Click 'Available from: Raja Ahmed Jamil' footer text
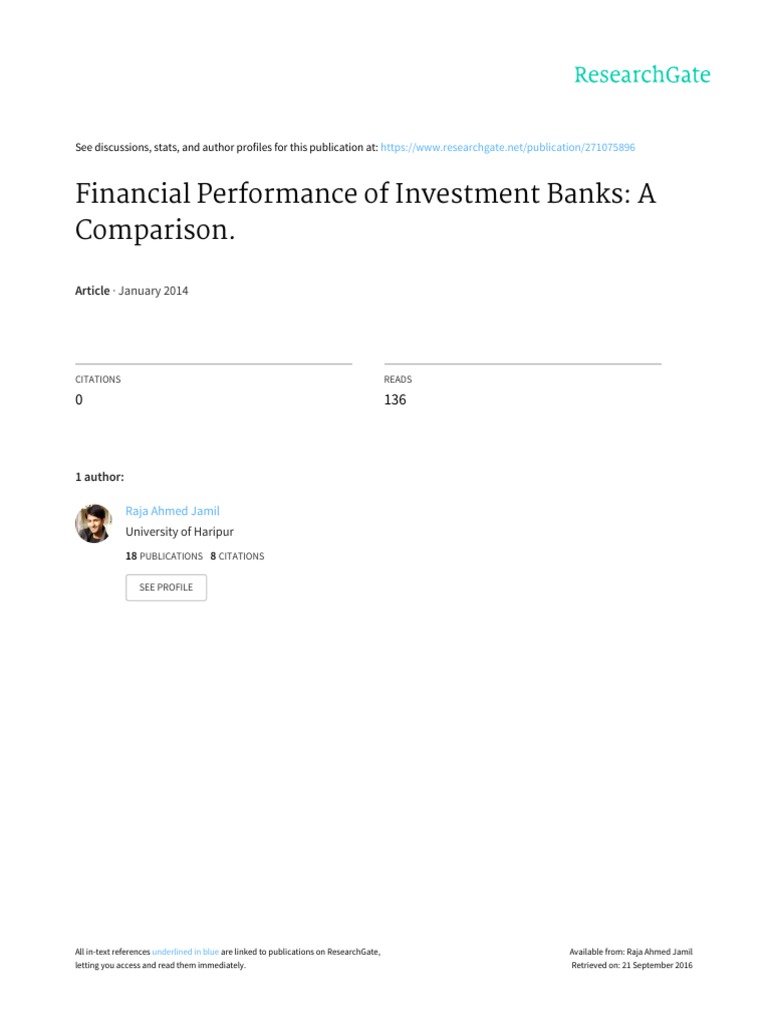 coord(631,952)
